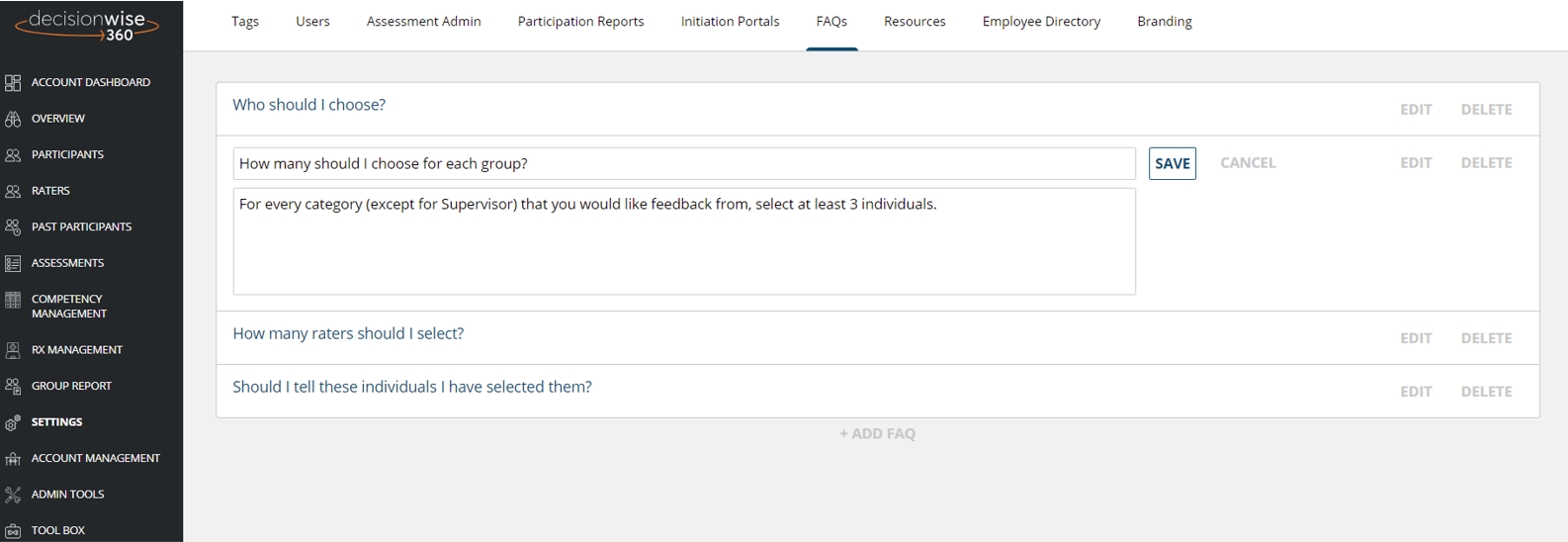
Task: Open Raters using its sidebar icon
Action: pyautogui.click(x=13, y=191)
